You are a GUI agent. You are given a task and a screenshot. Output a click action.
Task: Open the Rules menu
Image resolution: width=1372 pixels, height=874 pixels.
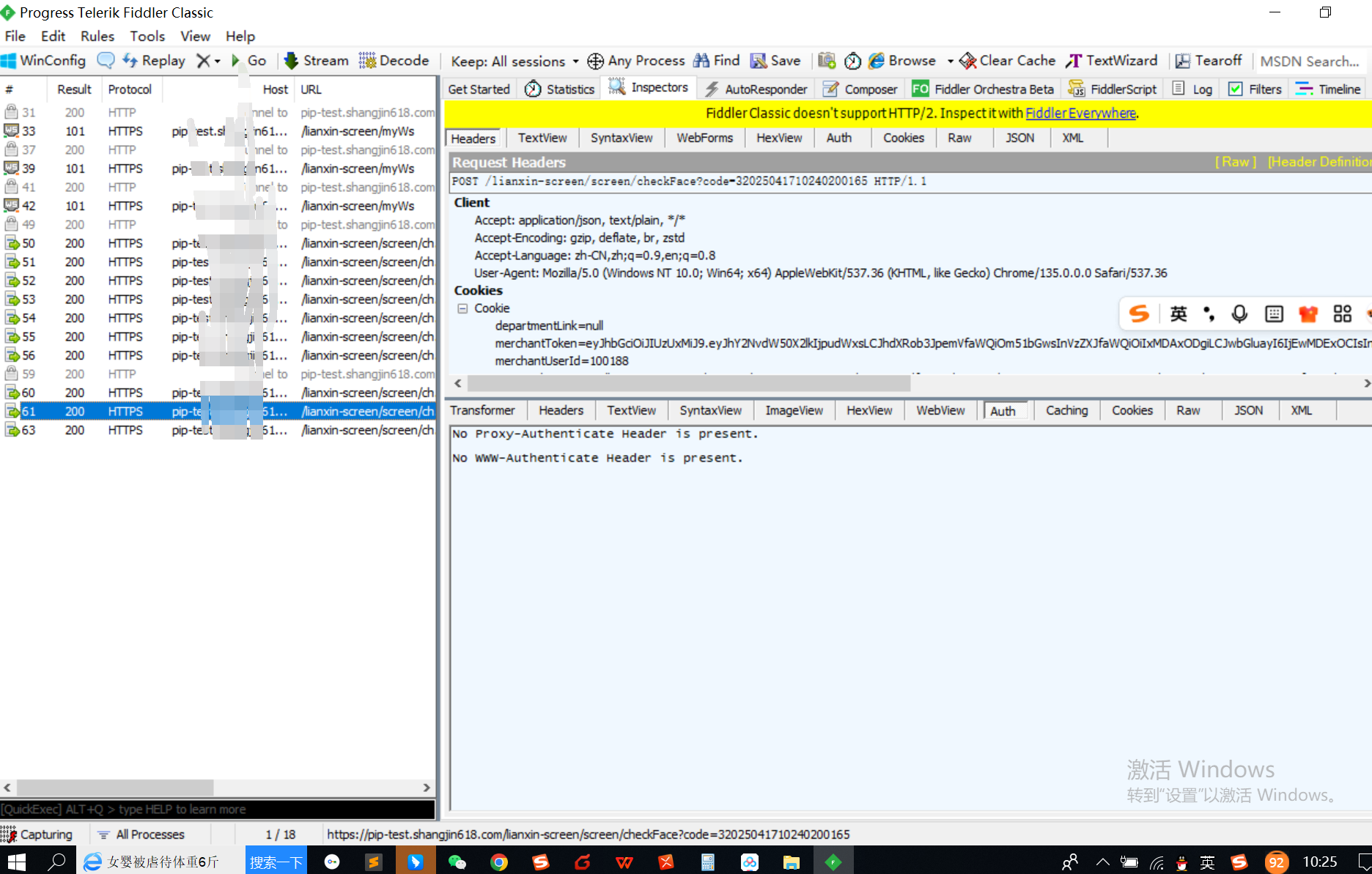(x=97, y=36)
